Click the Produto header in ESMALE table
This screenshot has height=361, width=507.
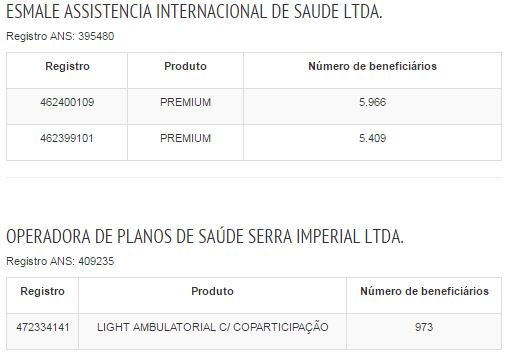185,66
